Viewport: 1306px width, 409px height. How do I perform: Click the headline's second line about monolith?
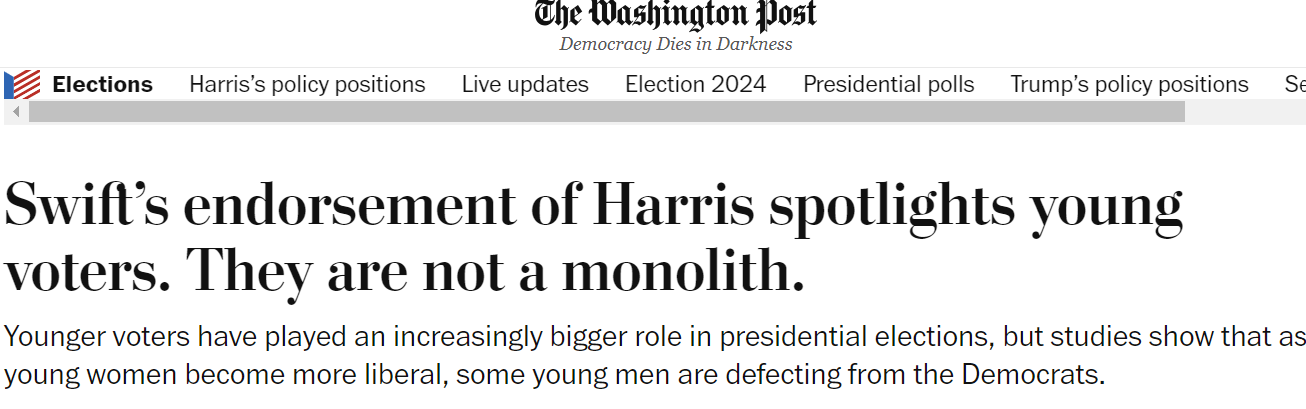(x=404, y=271)
